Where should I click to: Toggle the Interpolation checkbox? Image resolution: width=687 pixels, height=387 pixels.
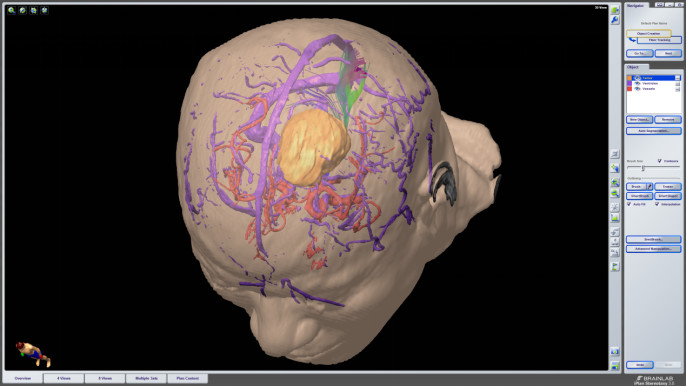657,204
